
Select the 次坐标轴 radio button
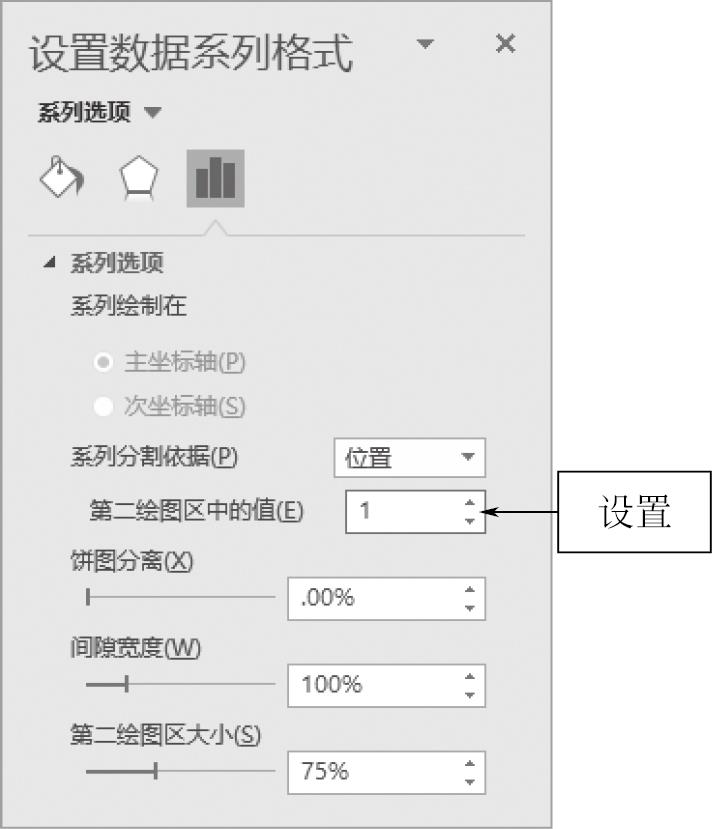(x=102, y=406)
